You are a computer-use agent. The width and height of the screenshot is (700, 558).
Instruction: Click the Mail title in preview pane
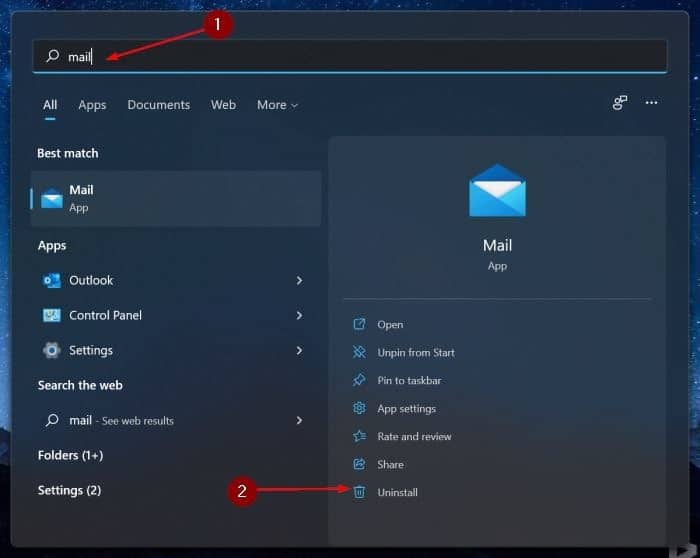pyautogui.click(x=497, y=246)
